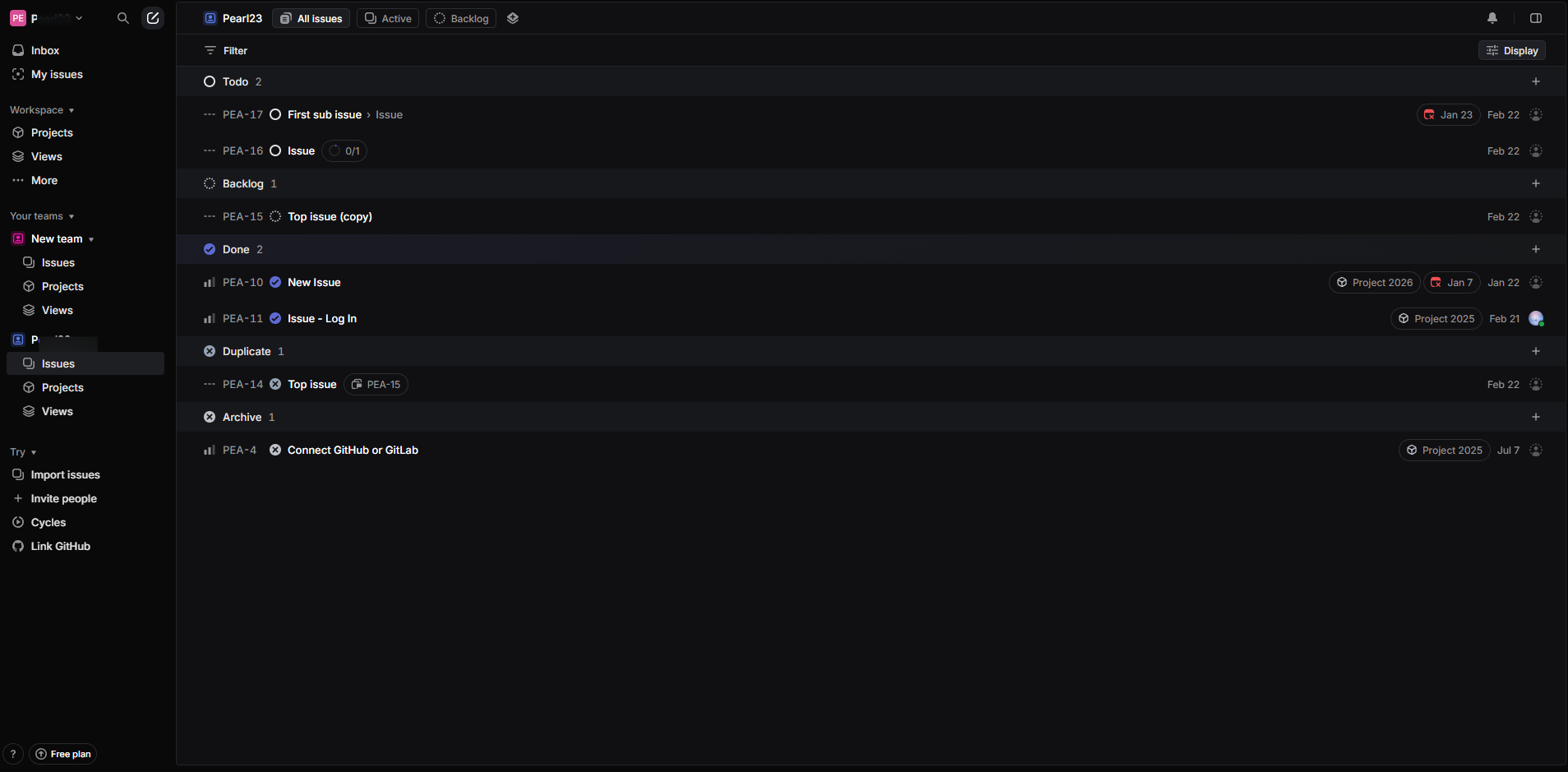This screenshot has height=772, width=1568.
Task: Open the help question mark button
Action: pos(13,754)
